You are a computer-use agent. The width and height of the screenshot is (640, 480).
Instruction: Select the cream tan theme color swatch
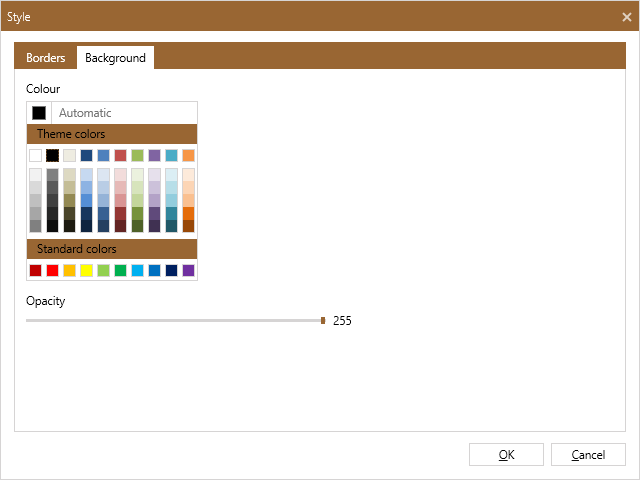(x=69, y=156)
